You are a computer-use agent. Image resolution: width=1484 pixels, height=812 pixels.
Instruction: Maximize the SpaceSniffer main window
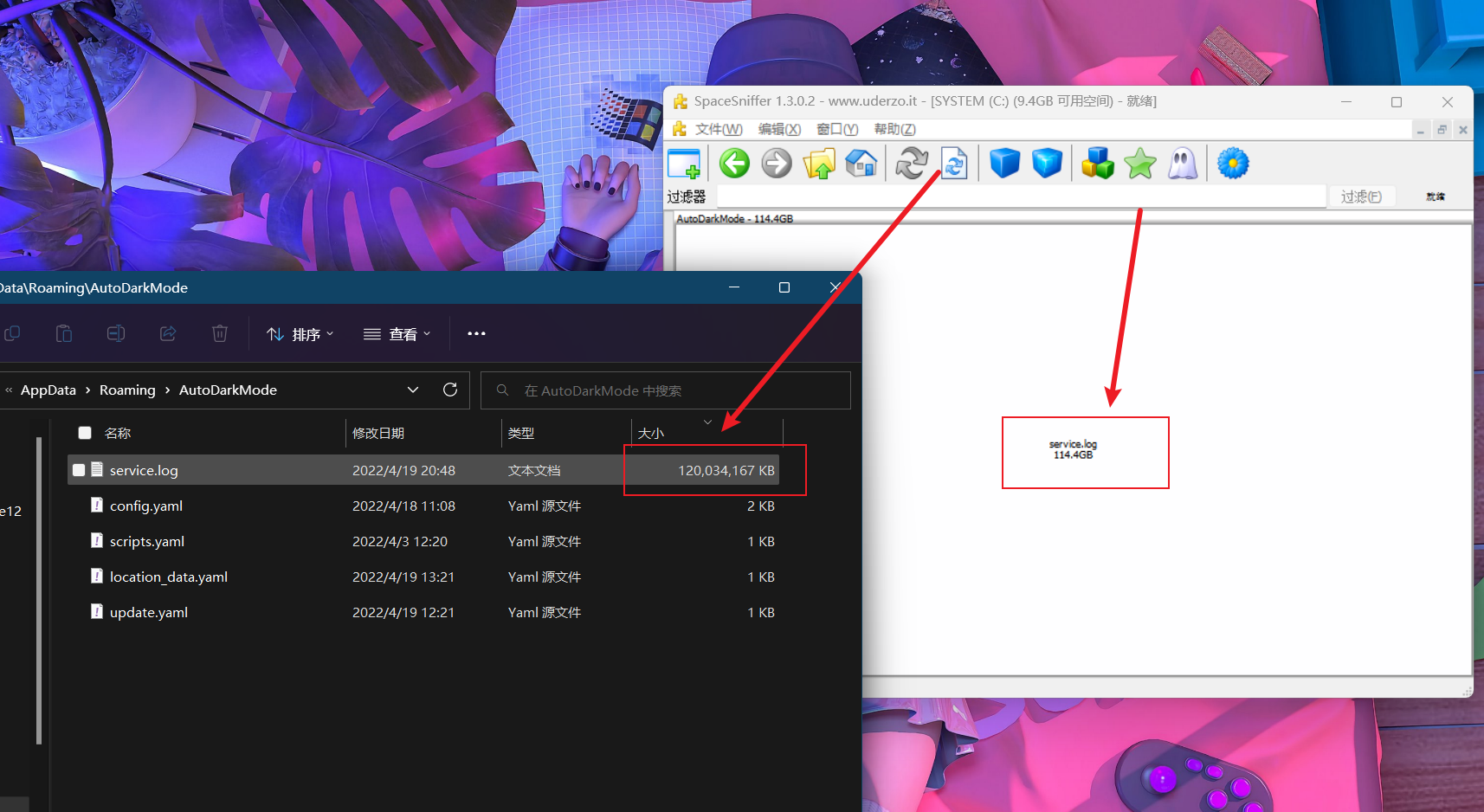1397,102
